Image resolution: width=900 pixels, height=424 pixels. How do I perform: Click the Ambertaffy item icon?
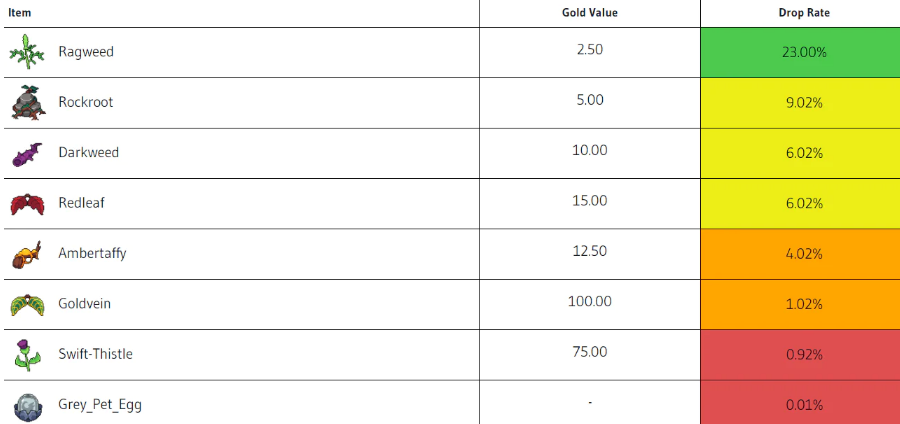tap(27, 254)
